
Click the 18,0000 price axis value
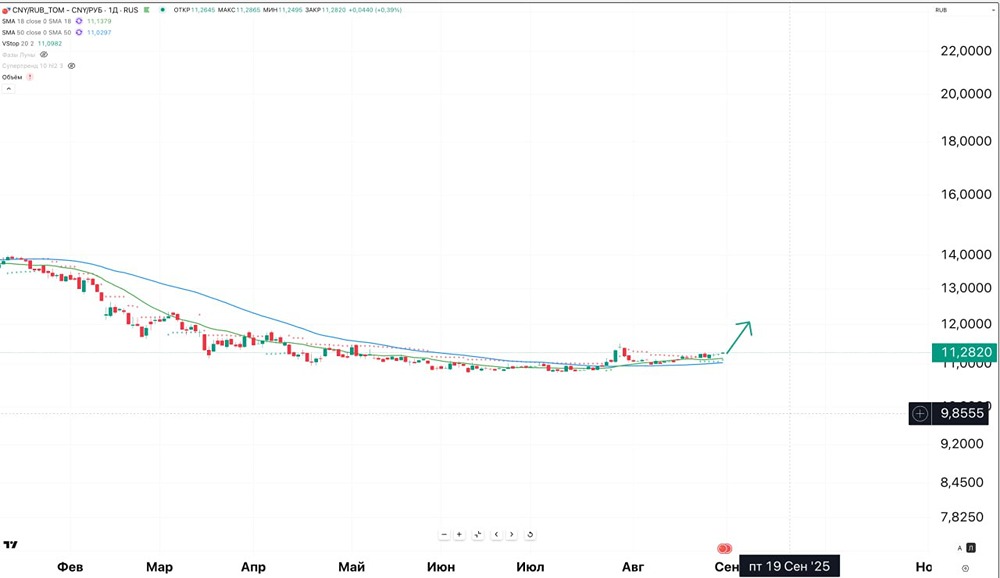(x=966, y=141)
